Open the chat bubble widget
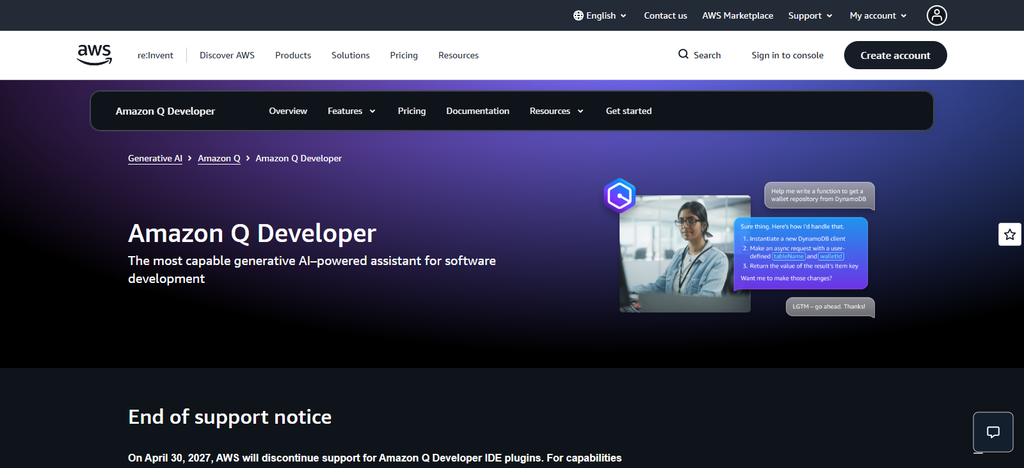1024x468 pixels. click(x=993, y=431)
